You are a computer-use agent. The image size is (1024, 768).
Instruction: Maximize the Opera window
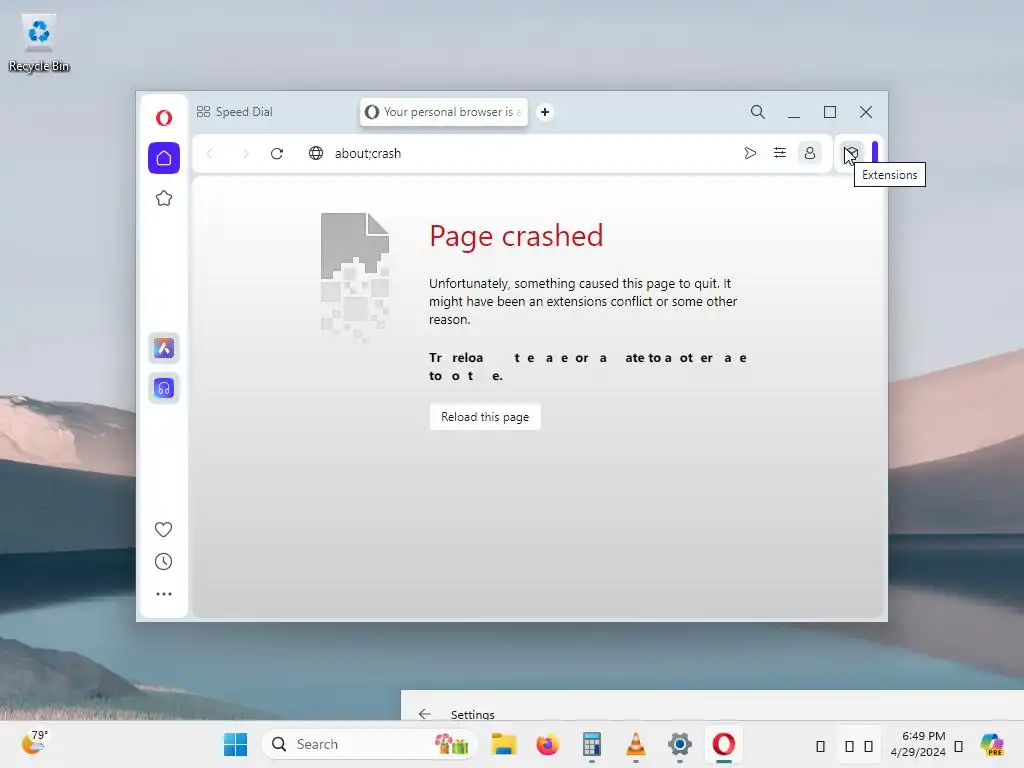pyautogui.click(x=830, y=112)
